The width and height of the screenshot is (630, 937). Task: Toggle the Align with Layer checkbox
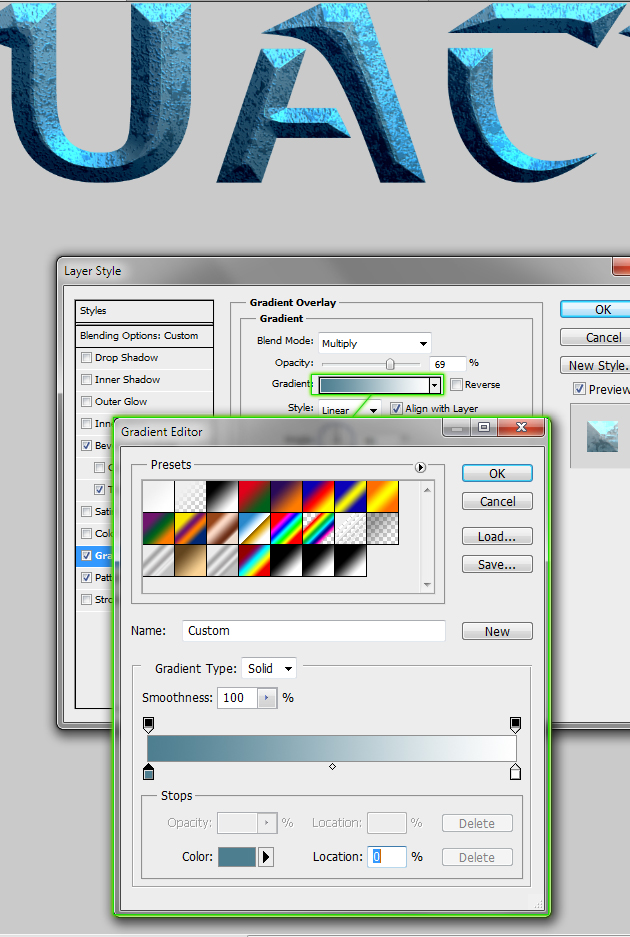click(x=396, y=409)
